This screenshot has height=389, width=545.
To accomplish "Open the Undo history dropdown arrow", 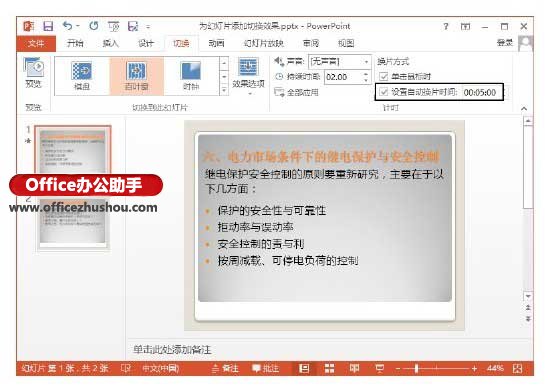I will coord(78,26).
